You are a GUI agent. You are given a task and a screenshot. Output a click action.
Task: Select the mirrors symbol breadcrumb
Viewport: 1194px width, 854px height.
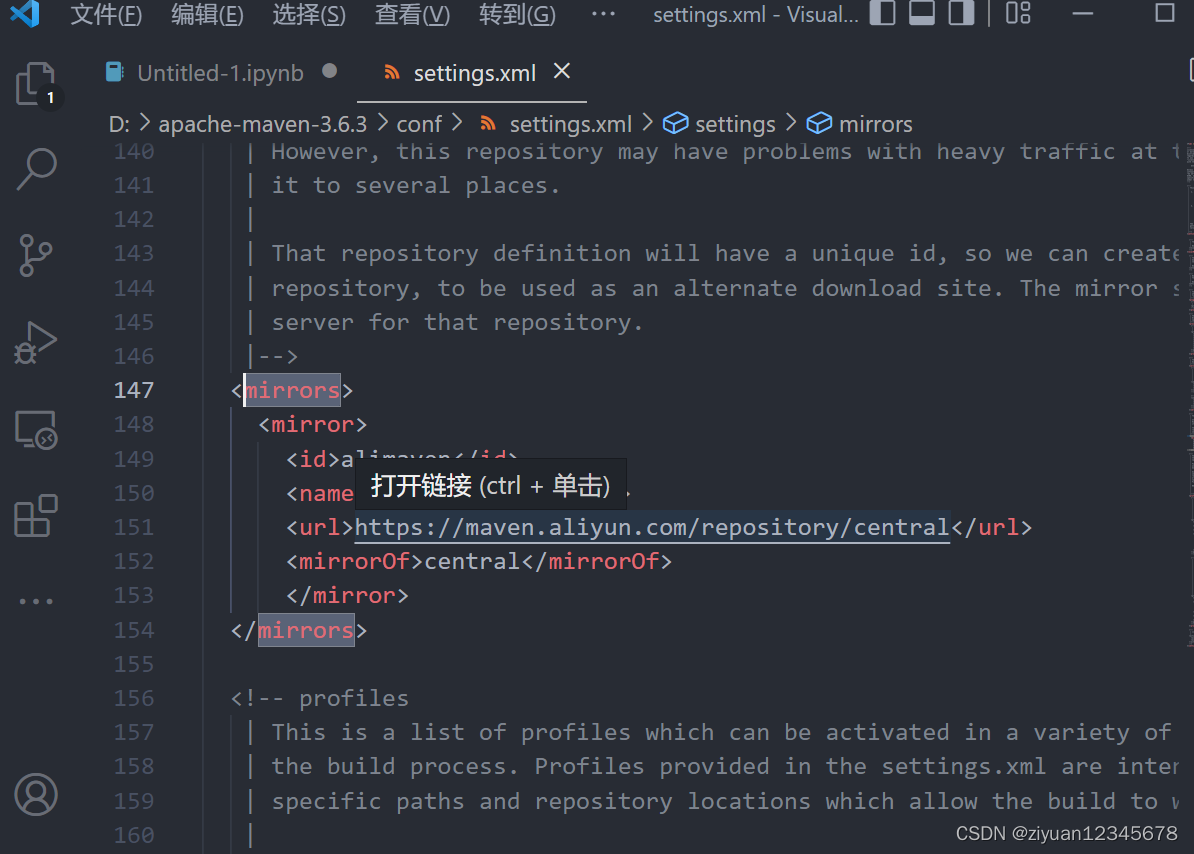coord(875,124)
